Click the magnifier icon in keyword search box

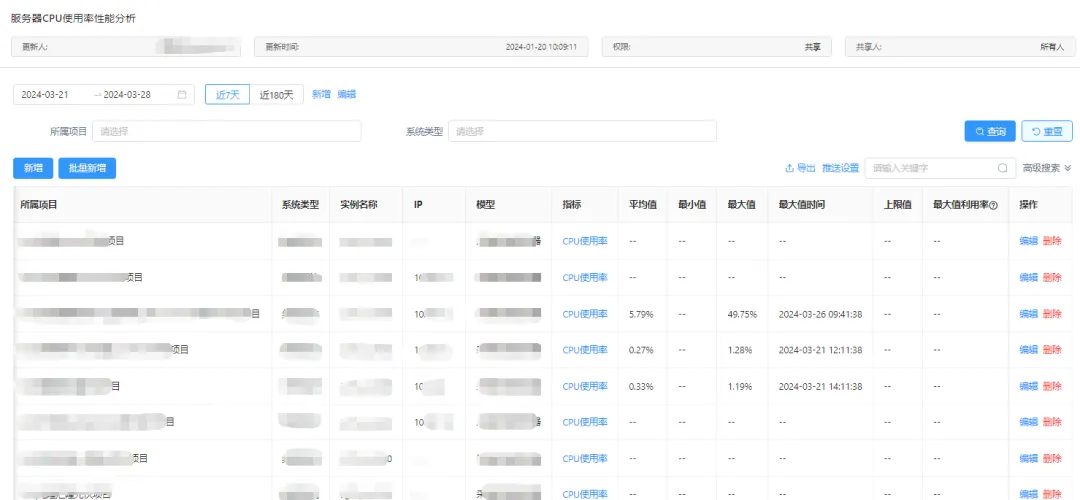(1003, 168)
